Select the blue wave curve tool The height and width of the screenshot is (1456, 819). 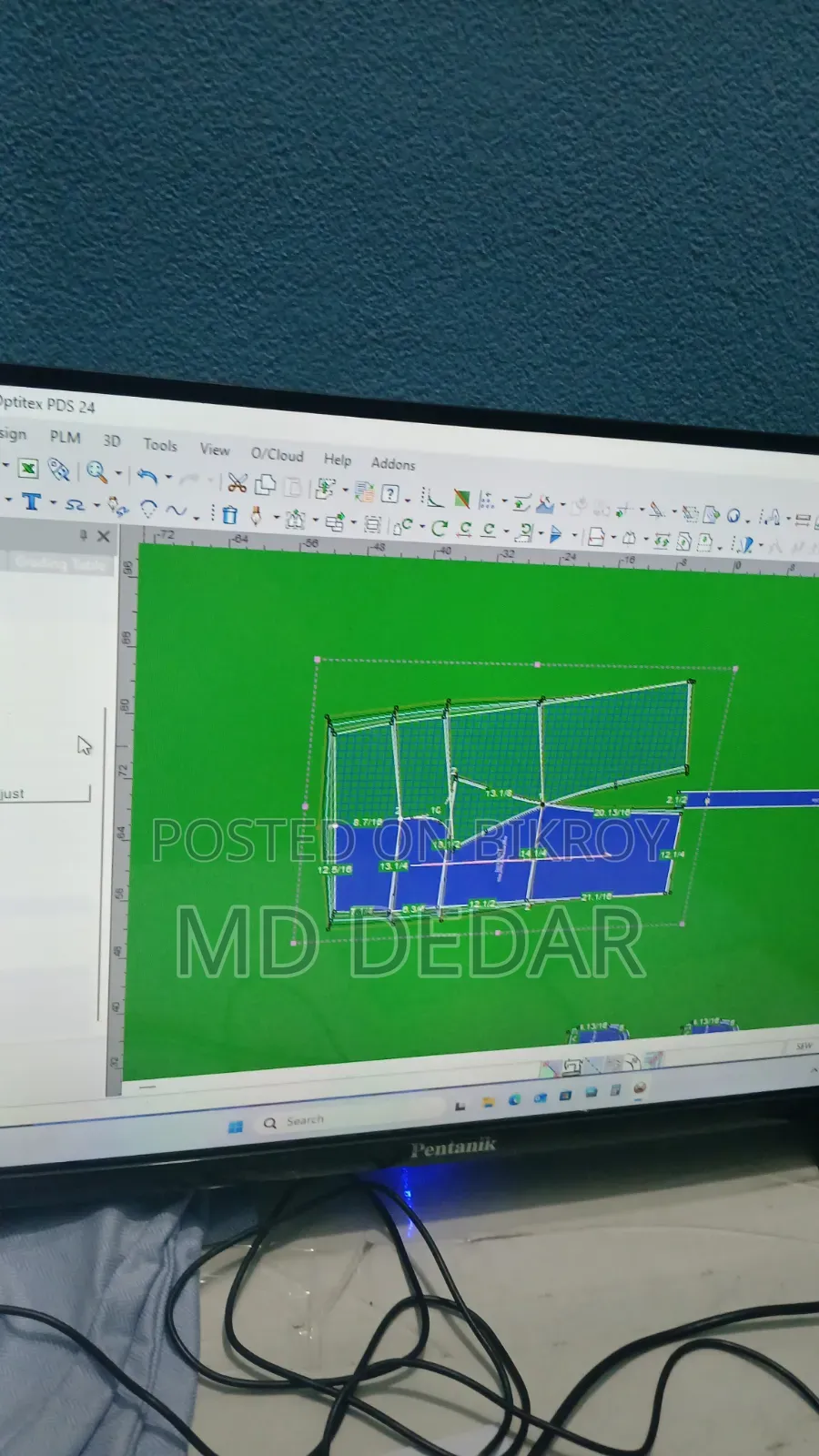[x=176, y=511]
